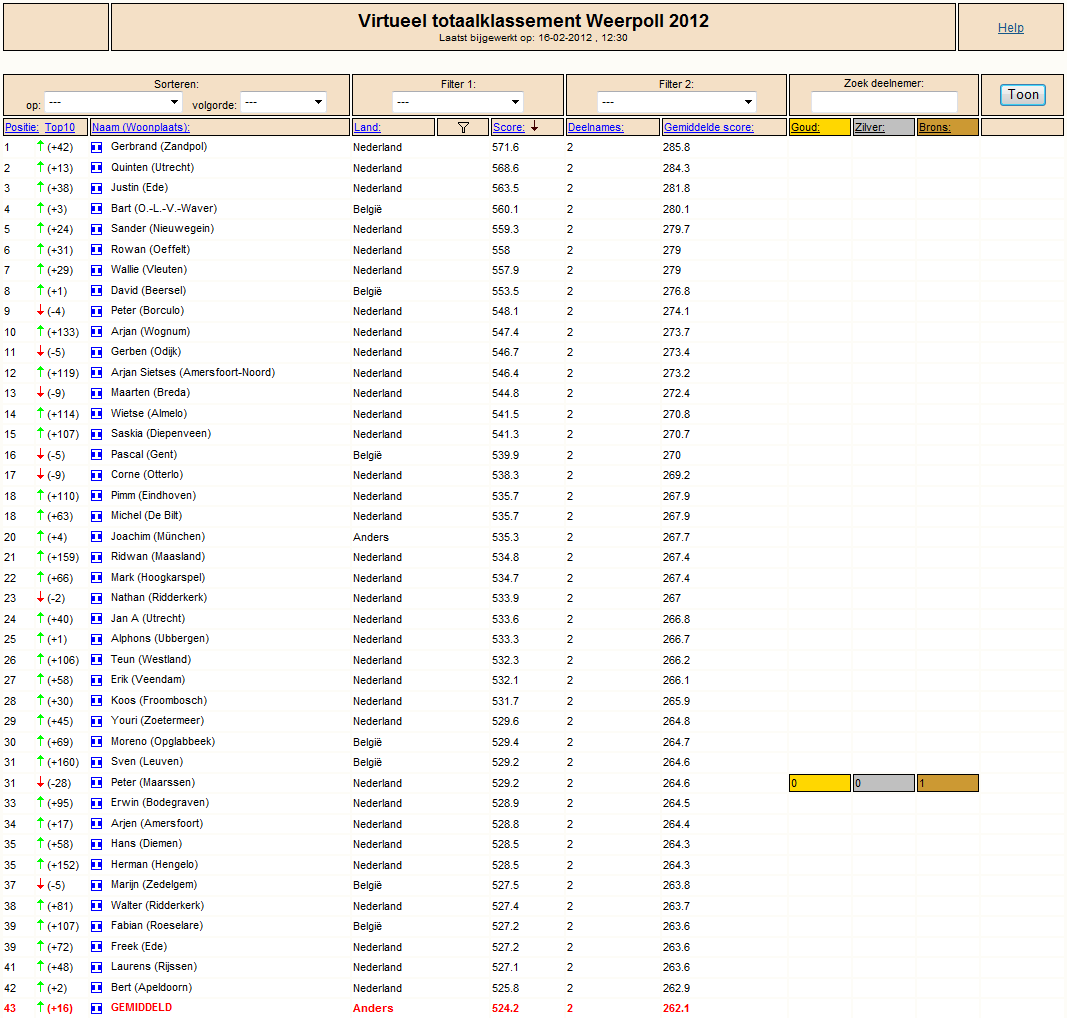The height and width of the screenshot is (1018, 1067).
Task: Click the page title 'Virtueel totaalklassement Weerpoll 2012'
Action: point(534,21)
